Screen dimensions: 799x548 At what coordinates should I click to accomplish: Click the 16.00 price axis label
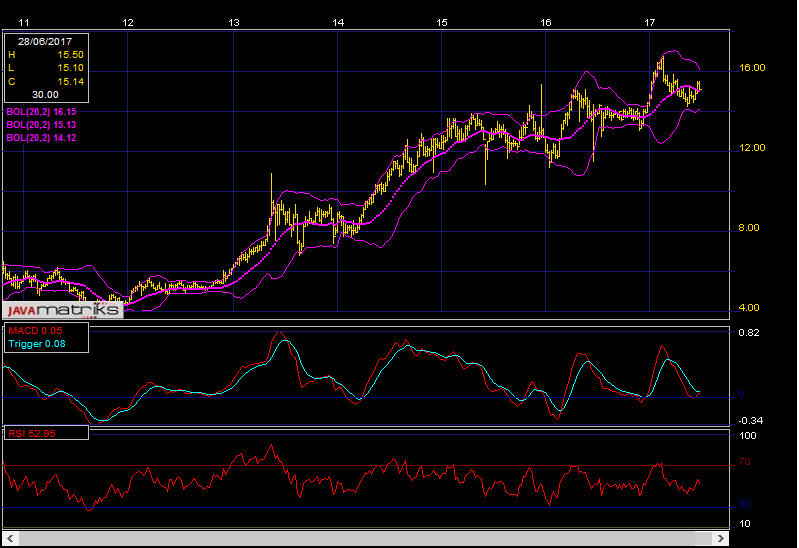point(752,68)
